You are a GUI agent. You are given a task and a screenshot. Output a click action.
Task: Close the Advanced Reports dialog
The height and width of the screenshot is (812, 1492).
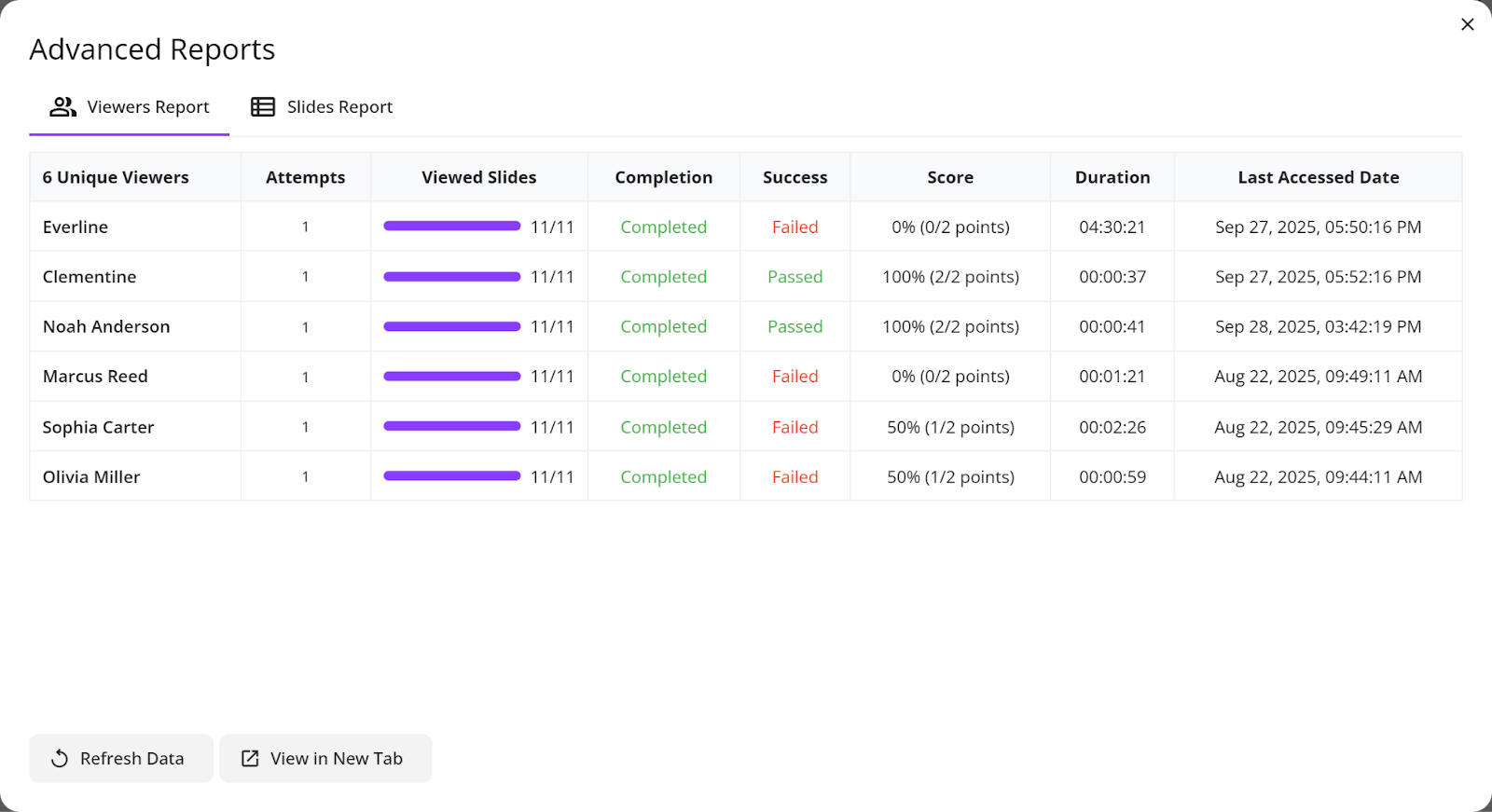[x=1467, y=24]
